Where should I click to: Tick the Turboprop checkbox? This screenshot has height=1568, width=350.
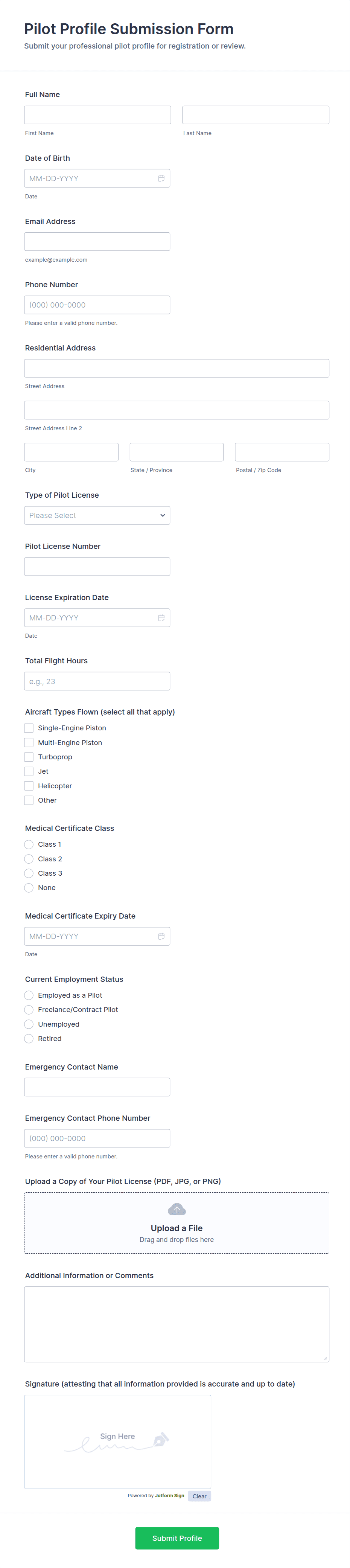29,757
